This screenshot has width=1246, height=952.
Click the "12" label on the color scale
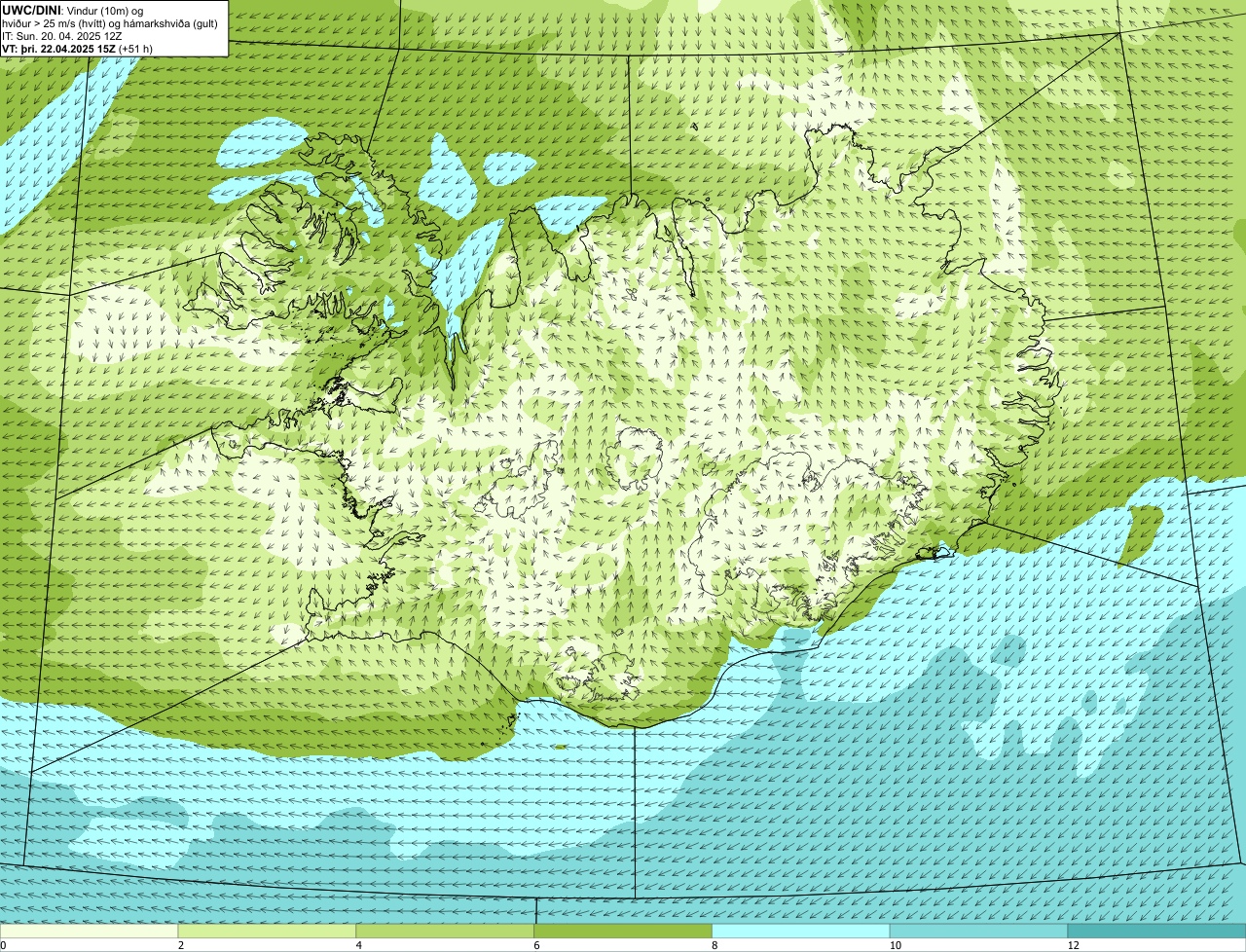pyautogui.click(x=1073, y=945)
